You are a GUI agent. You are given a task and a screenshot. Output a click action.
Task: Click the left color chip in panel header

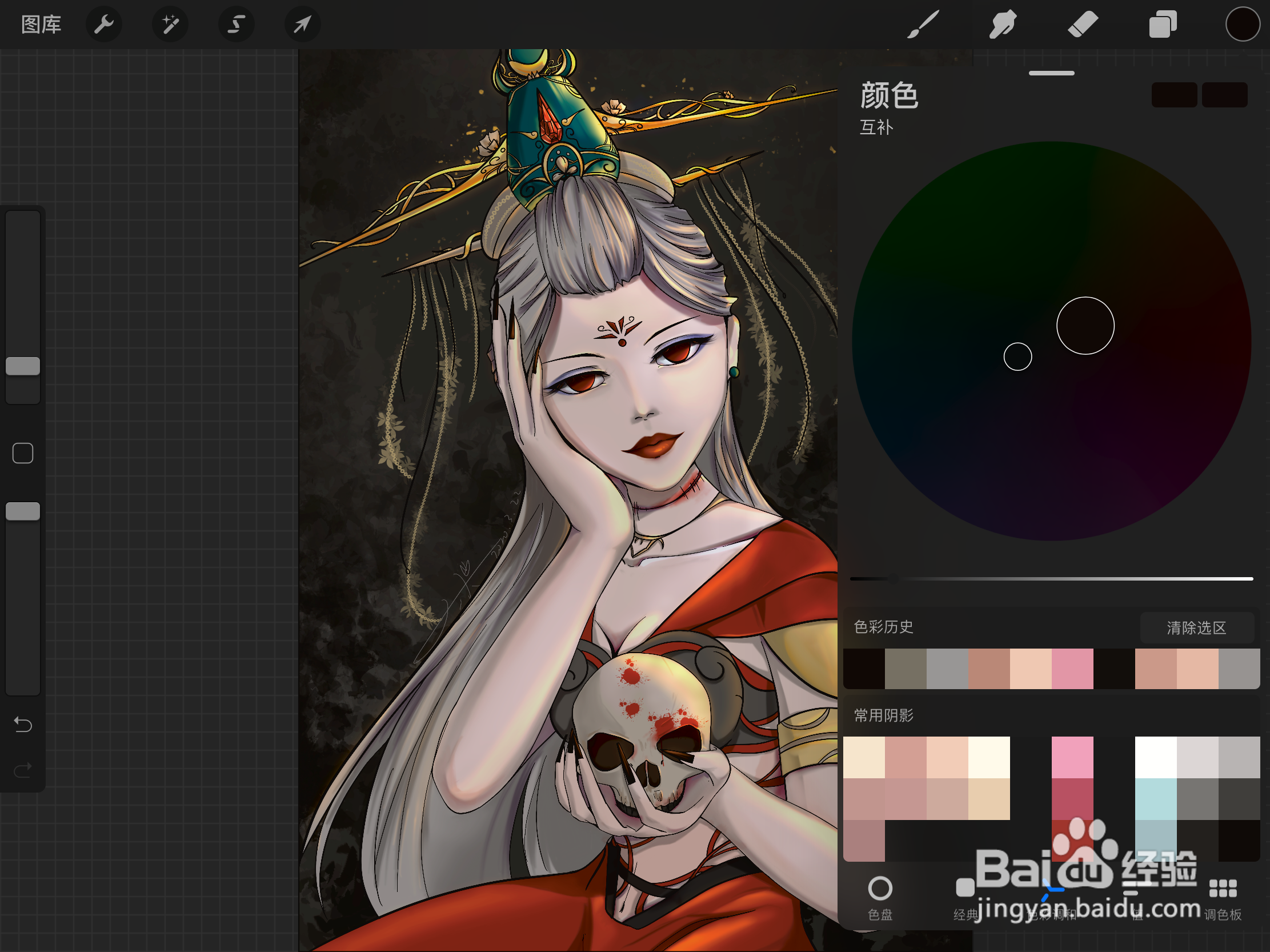point(1174,94)
